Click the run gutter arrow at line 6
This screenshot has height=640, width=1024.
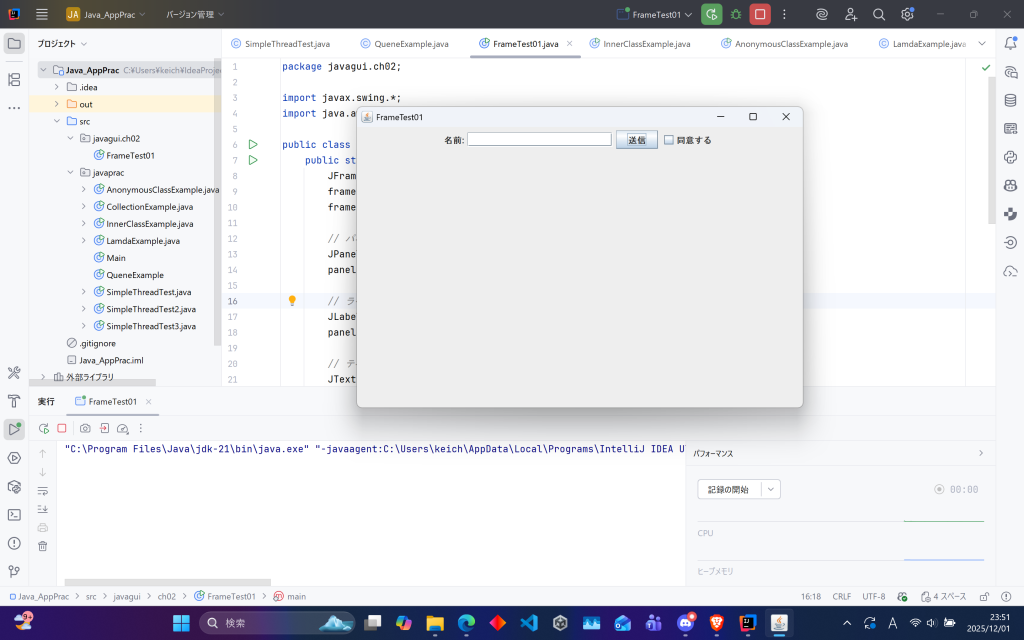click(x=253, y=145)
